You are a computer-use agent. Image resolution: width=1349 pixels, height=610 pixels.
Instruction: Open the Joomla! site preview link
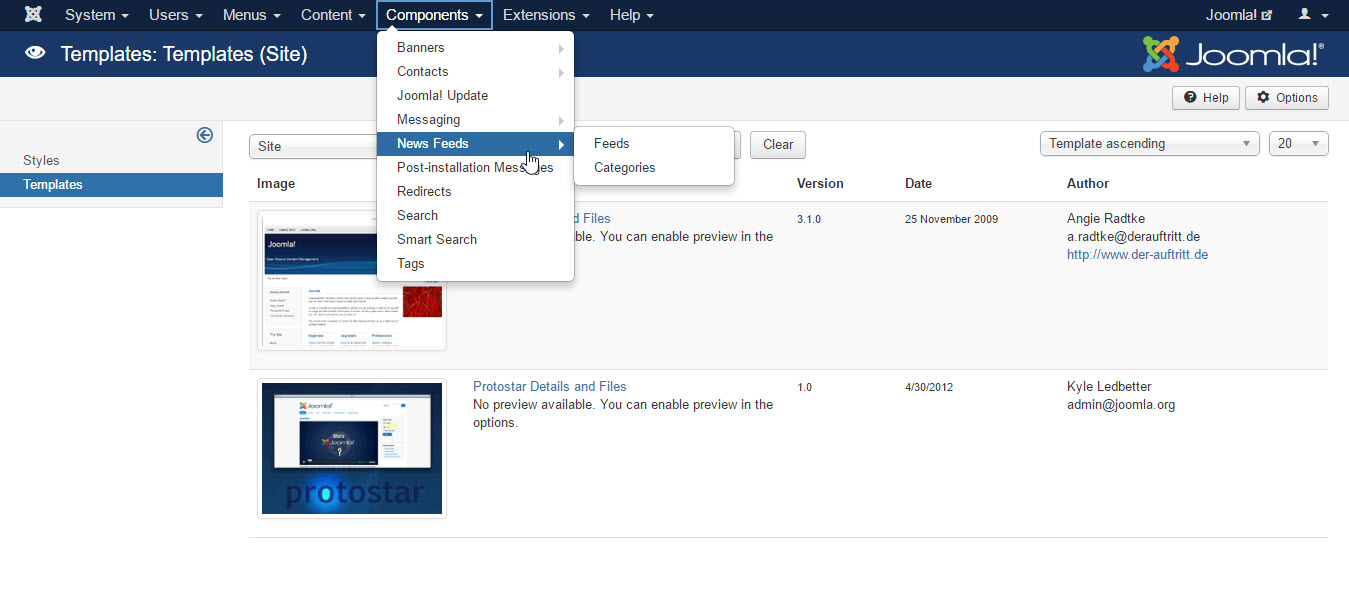point(1238,15)
